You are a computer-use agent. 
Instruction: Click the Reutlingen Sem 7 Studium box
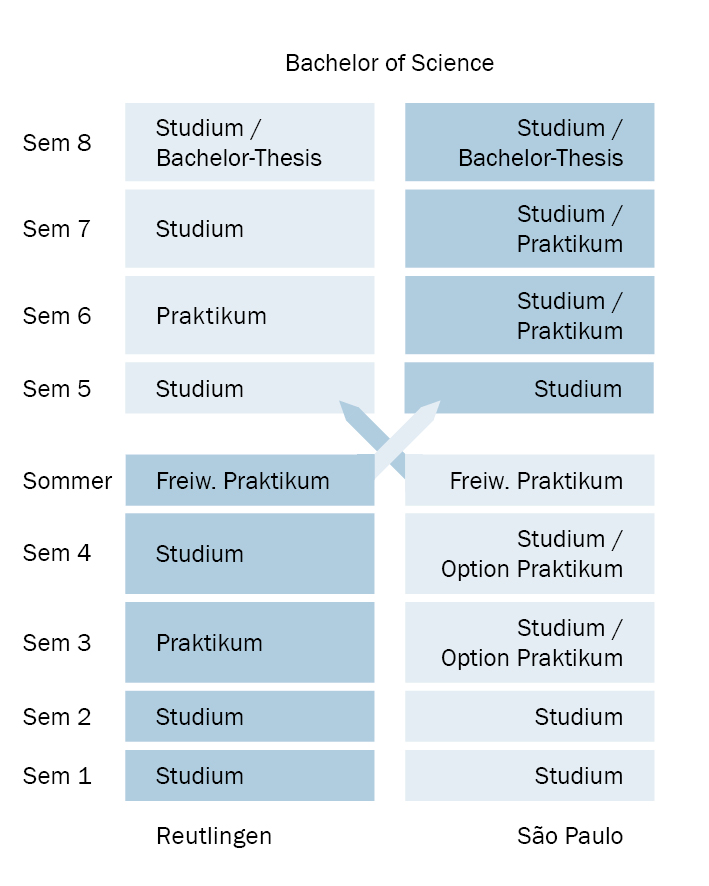249,229
